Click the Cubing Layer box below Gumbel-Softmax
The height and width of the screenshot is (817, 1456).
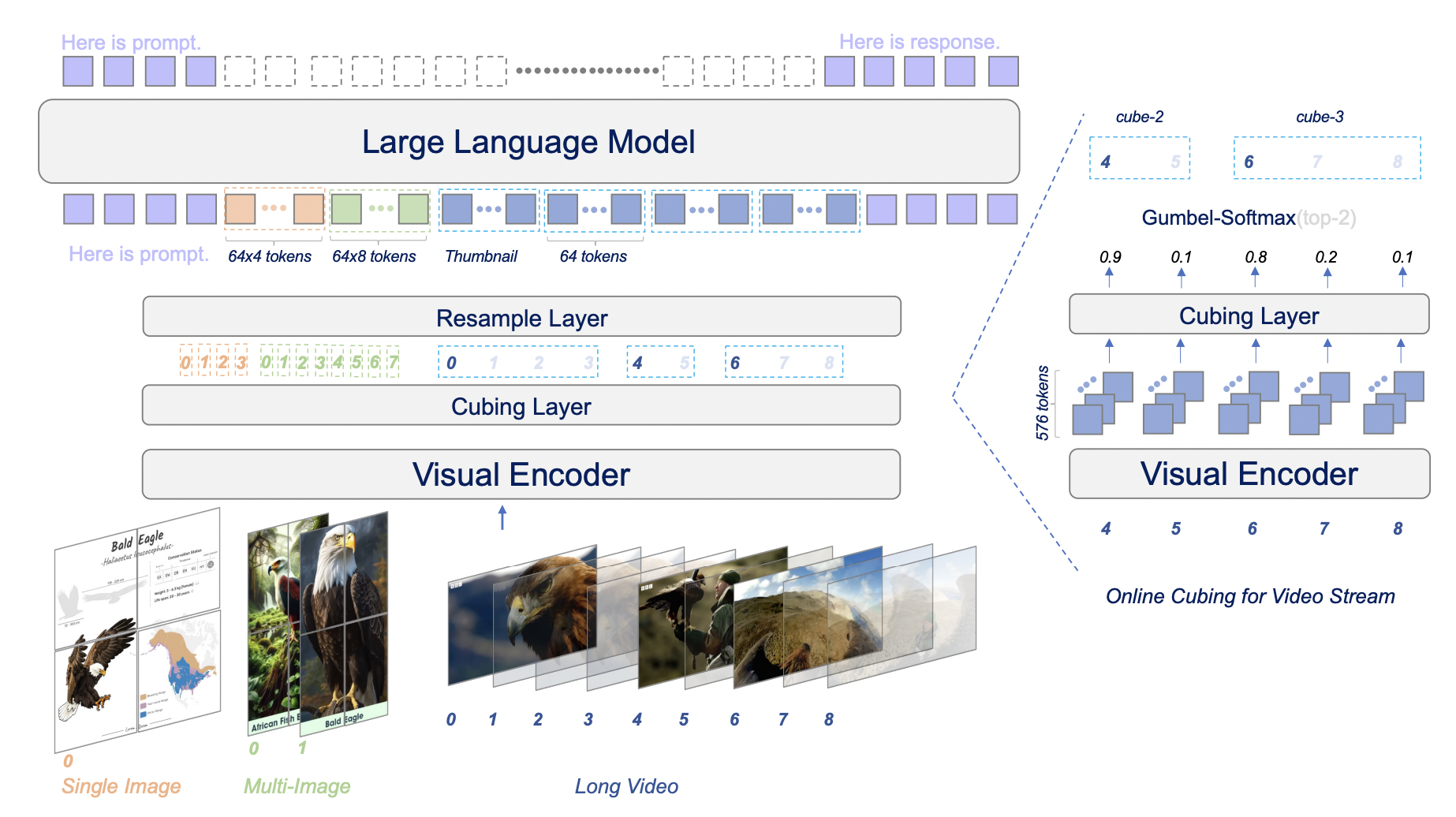pos(1249,315)
